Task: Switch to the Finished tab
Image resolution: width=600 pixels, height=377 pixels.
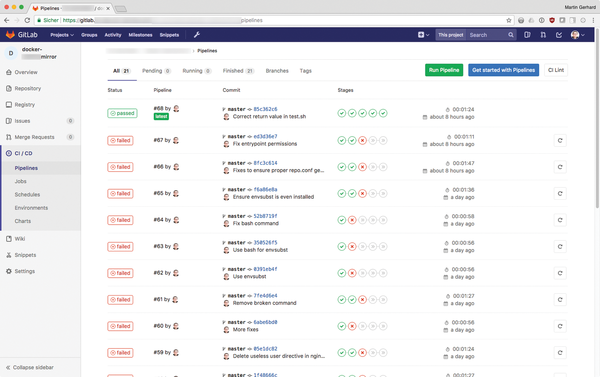Action: (238, 71)
